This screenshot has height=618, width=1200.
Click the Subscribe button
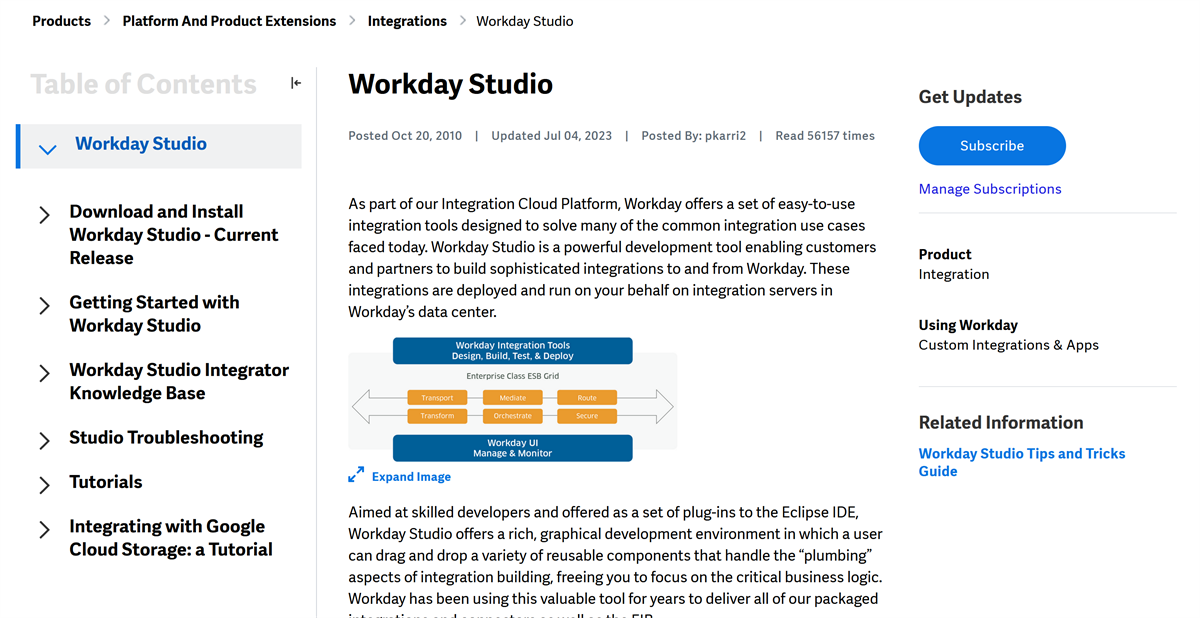tap(992, 146)
